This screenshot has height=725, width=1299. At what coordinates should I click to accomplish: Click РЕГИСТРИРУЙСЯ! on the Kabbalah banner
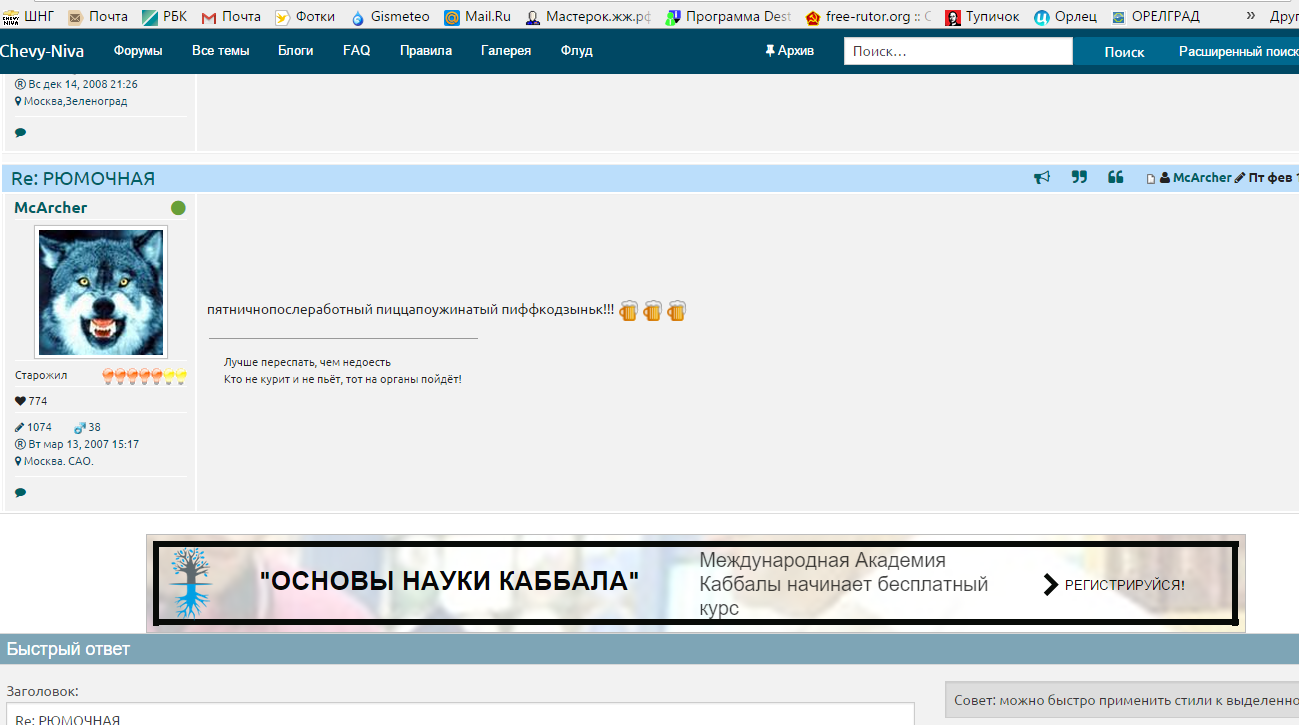pyautogui.click(x=1123, y=585)
